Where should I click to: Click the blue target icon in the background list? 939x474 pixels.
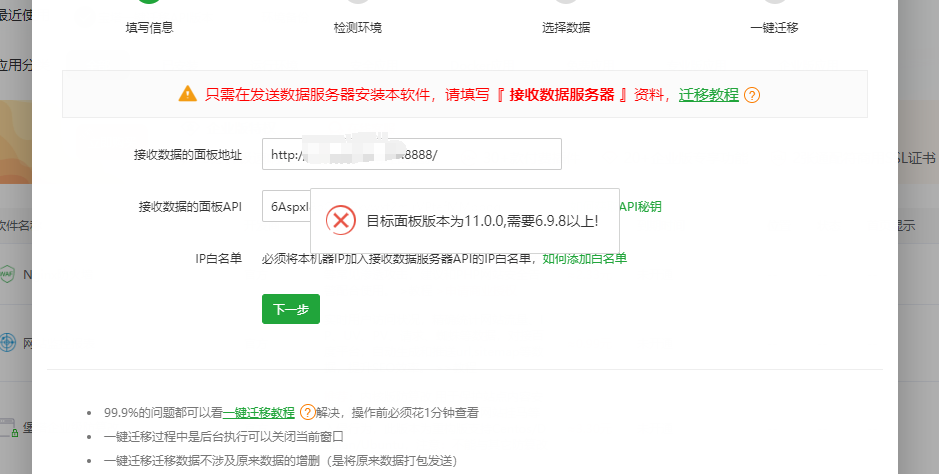pyautogui.click(x=7, y=342)
